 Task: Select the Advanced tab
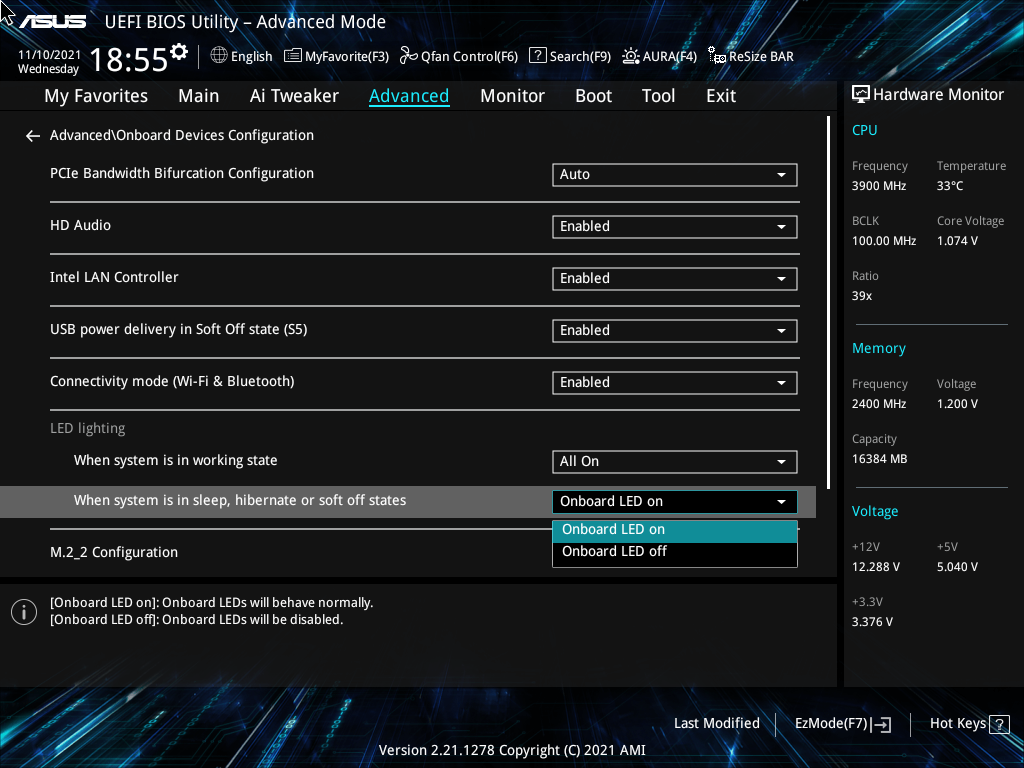(x=409, y=96)
